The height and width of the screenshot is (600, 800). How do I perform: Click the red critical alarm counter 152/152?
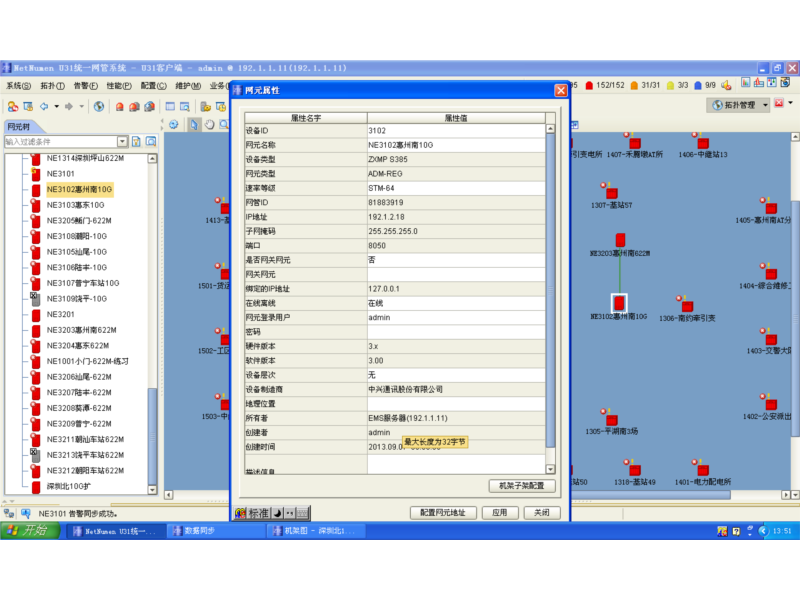pyautogui.click(x=604, y=86)
